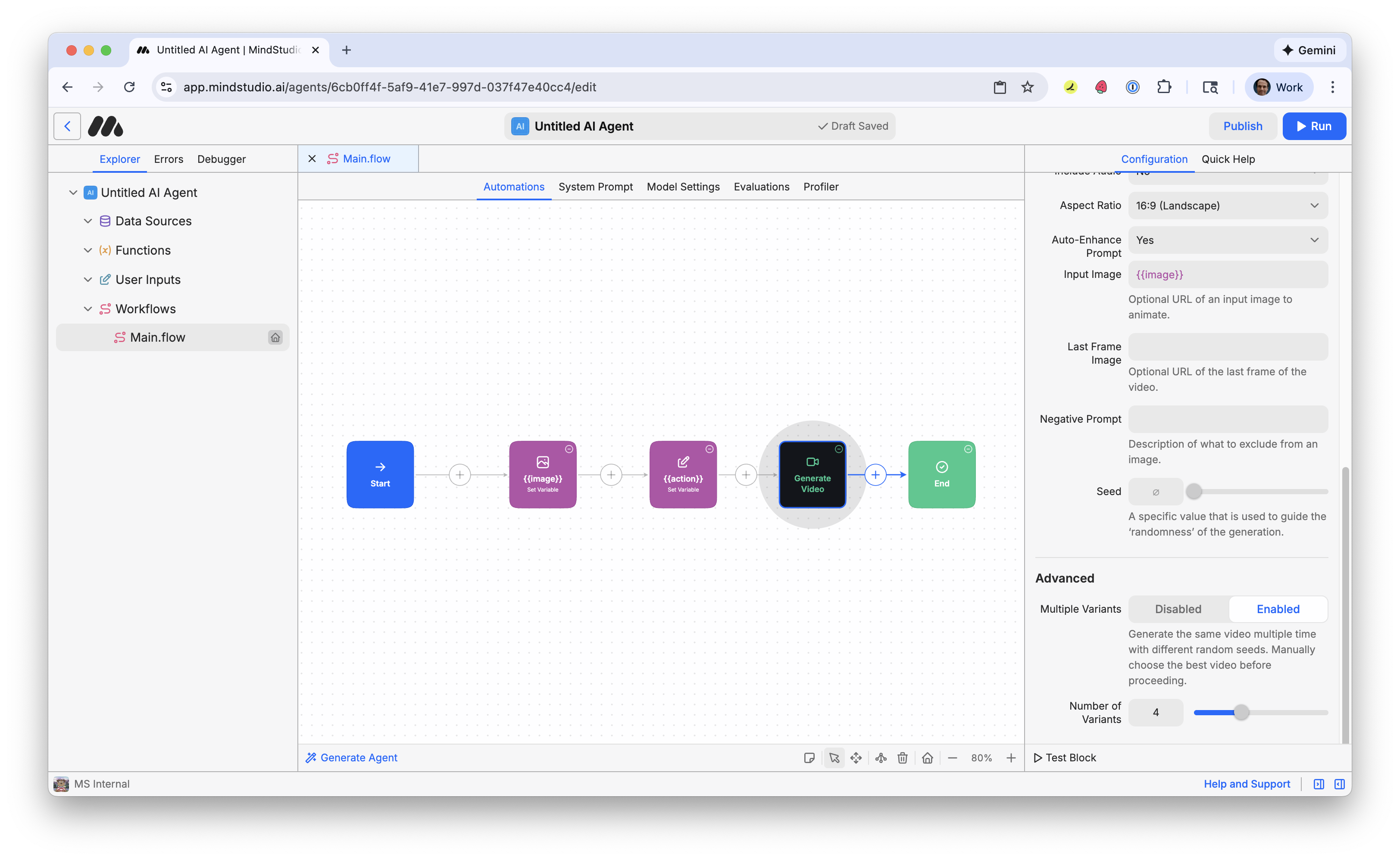Select the canvas pan tool
Screen dimensions: 1400x860
(x=856, y=757)
